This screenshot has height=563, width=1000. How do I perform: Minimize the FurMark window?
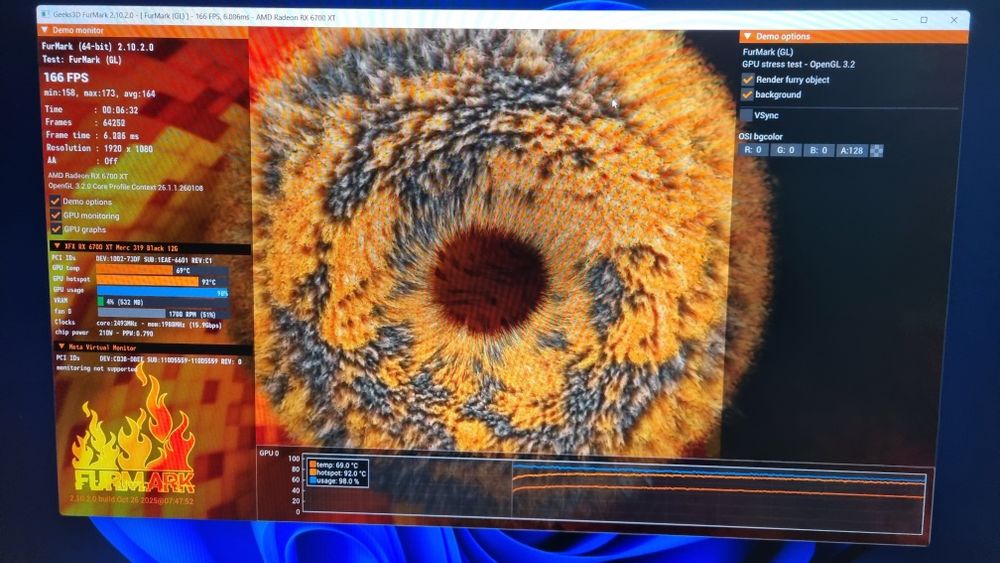click(x=894, y=19)
